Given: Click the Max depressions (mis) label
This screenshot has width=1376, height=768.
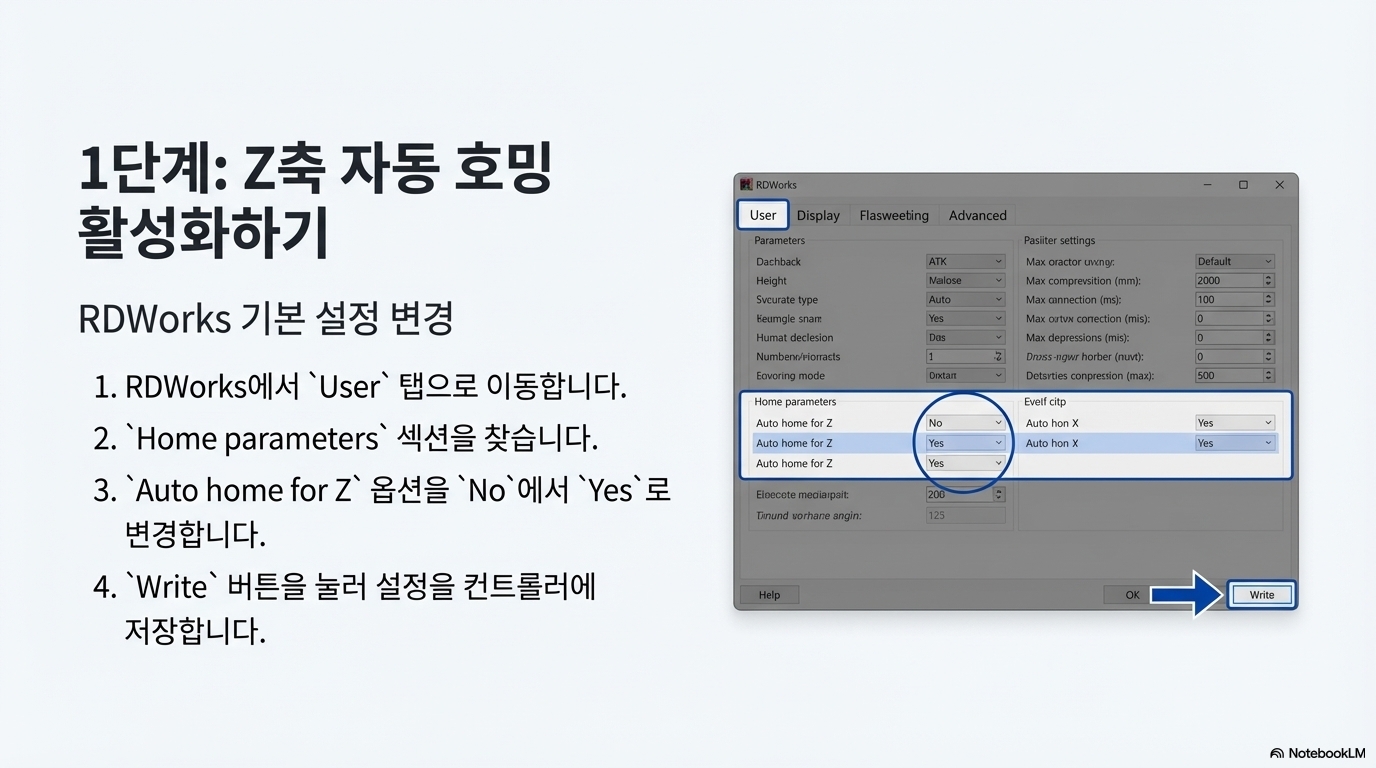Looking at the screenshot, I should point(1077,337).
